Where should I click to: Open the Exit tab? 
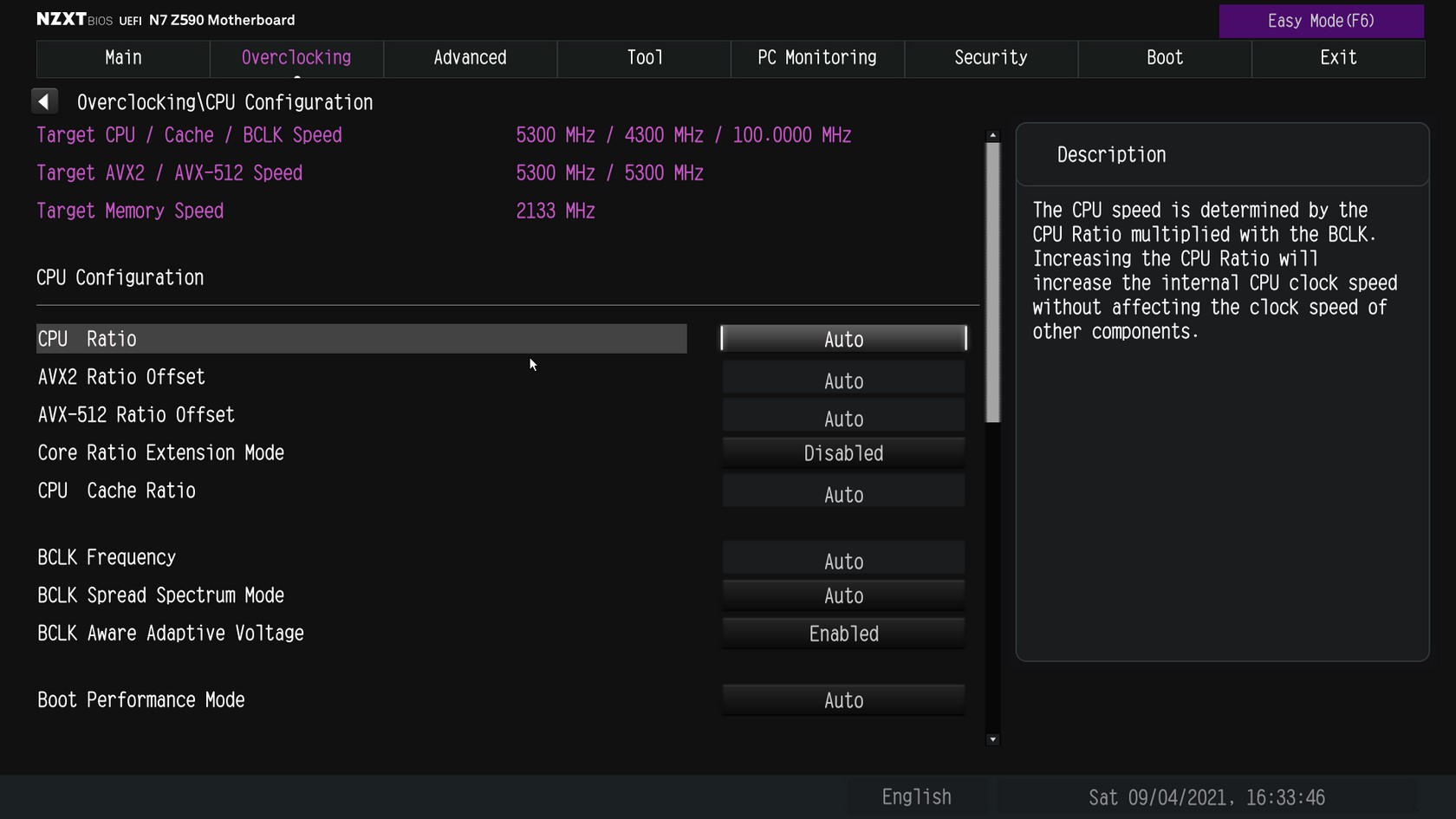[1338, 58]
